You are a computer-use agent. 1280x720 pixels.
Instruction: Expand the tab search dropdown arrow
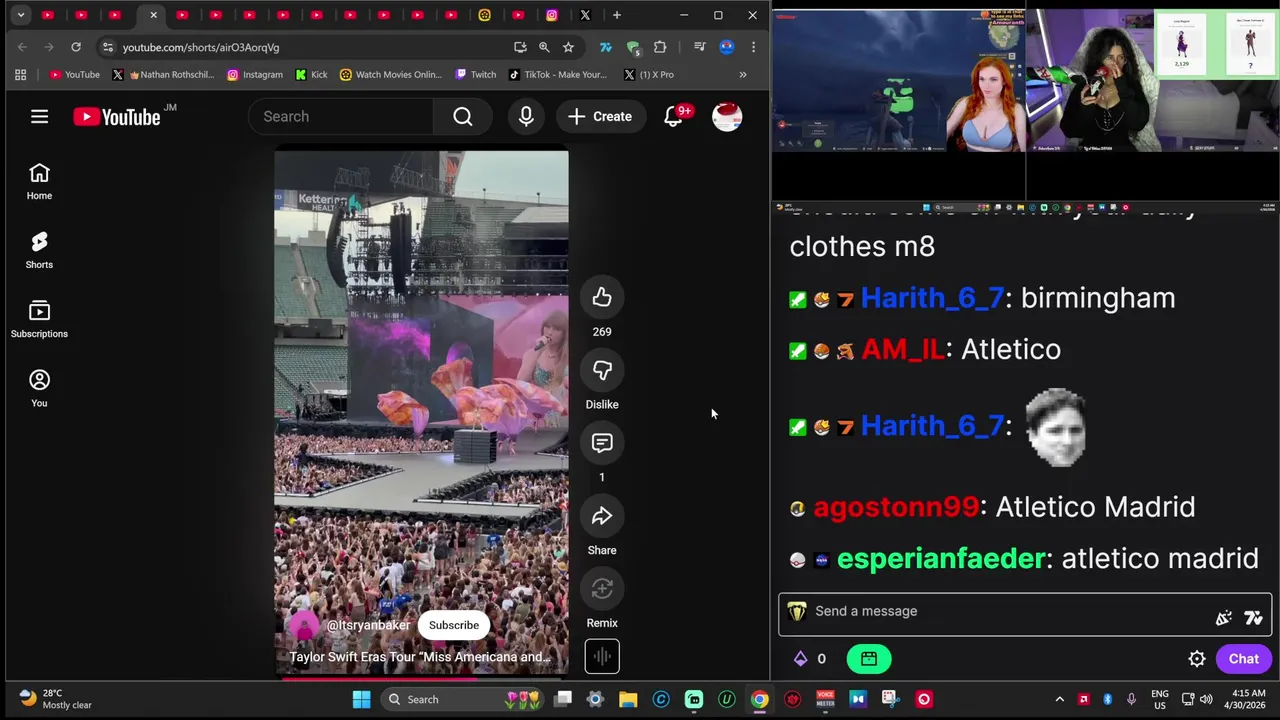pyautogui.click(x=20, y=15)
